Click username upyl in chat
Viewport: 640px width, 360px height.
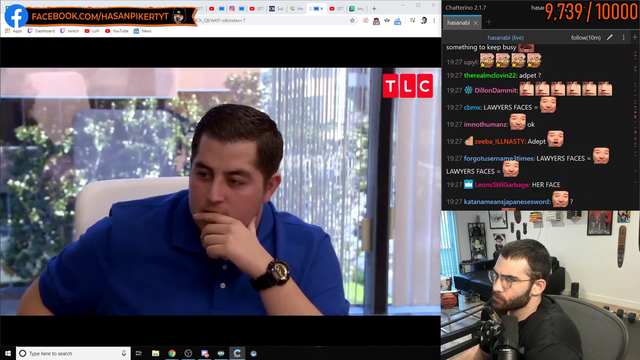(471, 62)
